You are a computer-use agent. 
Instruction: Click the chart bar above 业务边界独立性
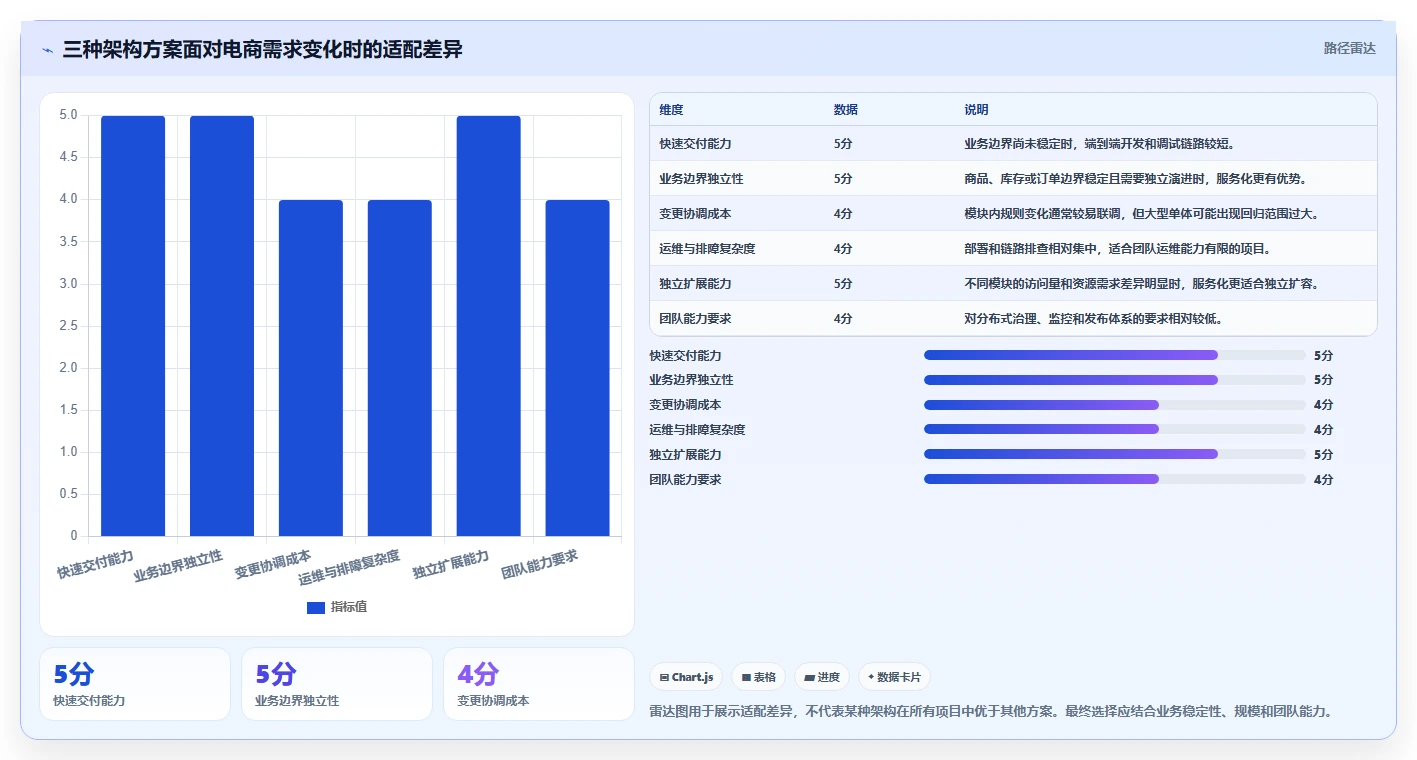pyautogui.click(x=222, y=326)
